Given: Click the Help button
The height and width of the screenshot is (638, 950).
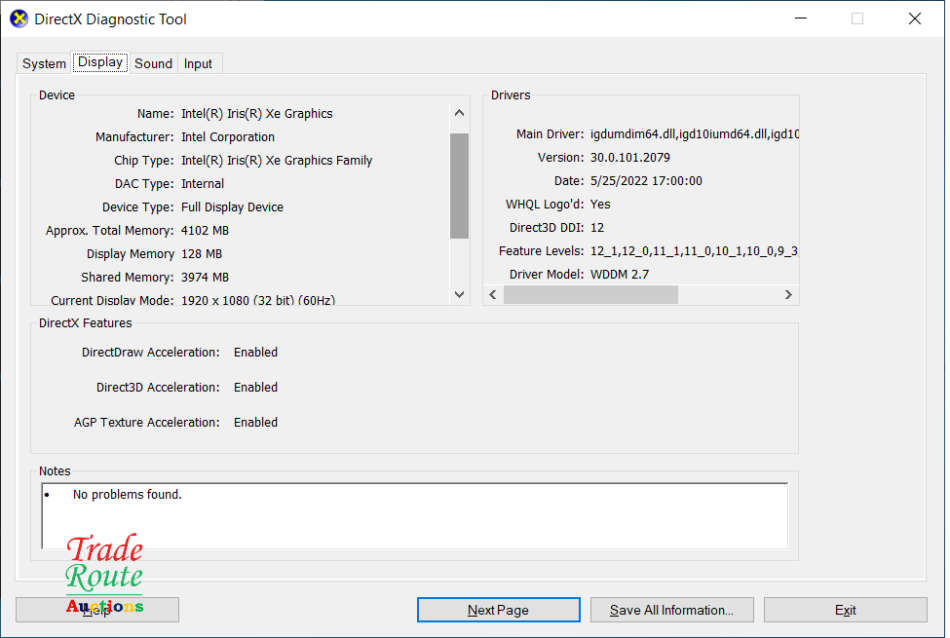Looking at the screenshot, I should [x=97, y=610].
